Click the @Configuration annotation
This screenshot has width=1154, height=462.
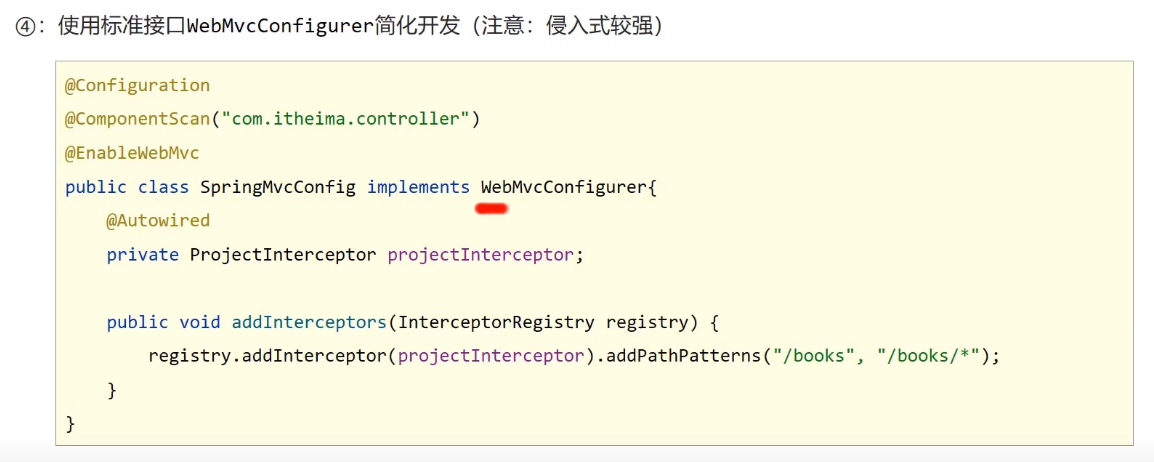(138, 85)
